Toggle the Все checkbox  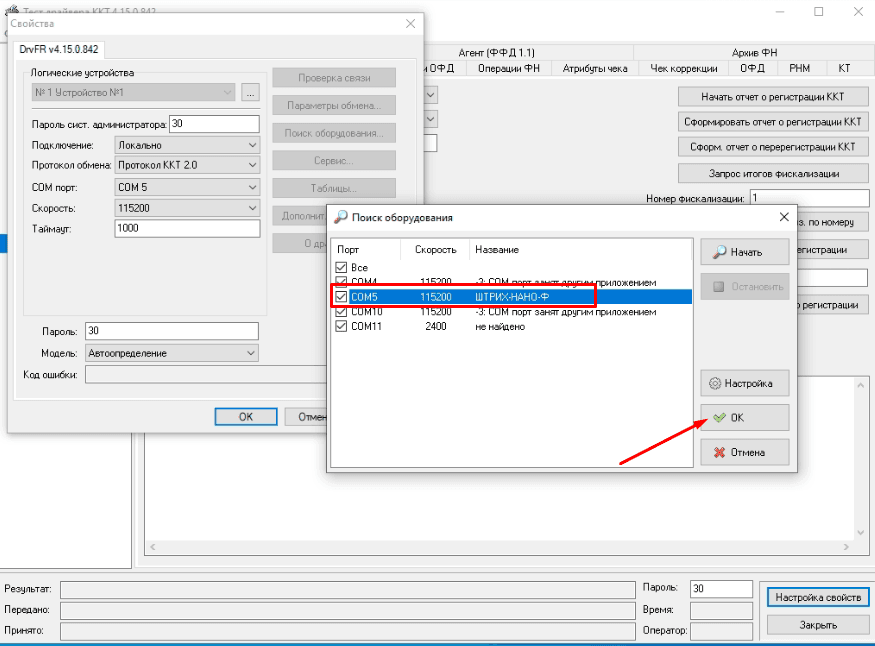[x=342, y=268]
